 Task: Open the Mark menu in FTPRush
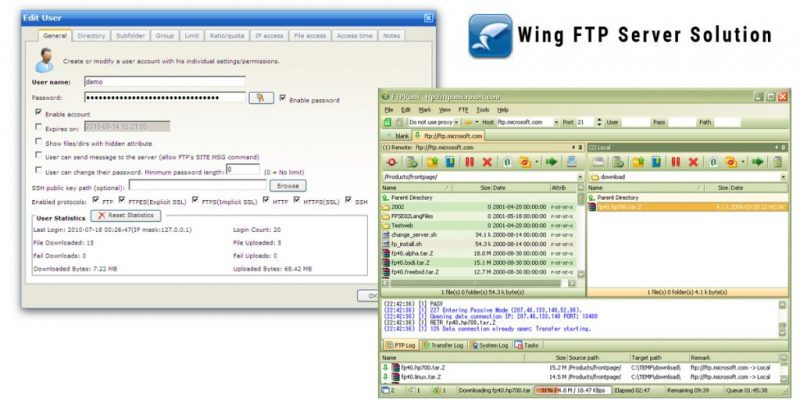point(424,110)
